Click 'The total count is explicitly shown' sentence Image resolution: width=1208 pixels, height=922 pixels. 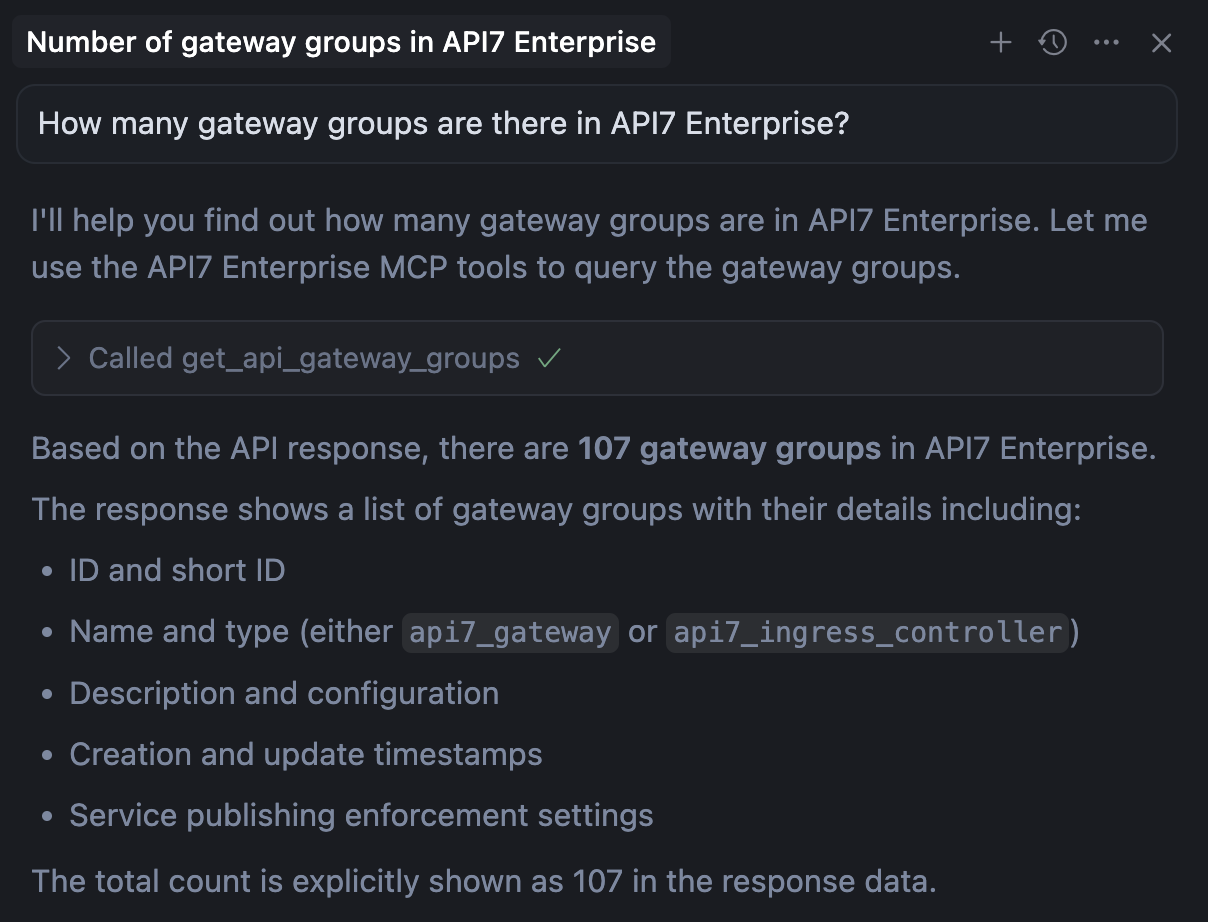(x=484, y=881)
